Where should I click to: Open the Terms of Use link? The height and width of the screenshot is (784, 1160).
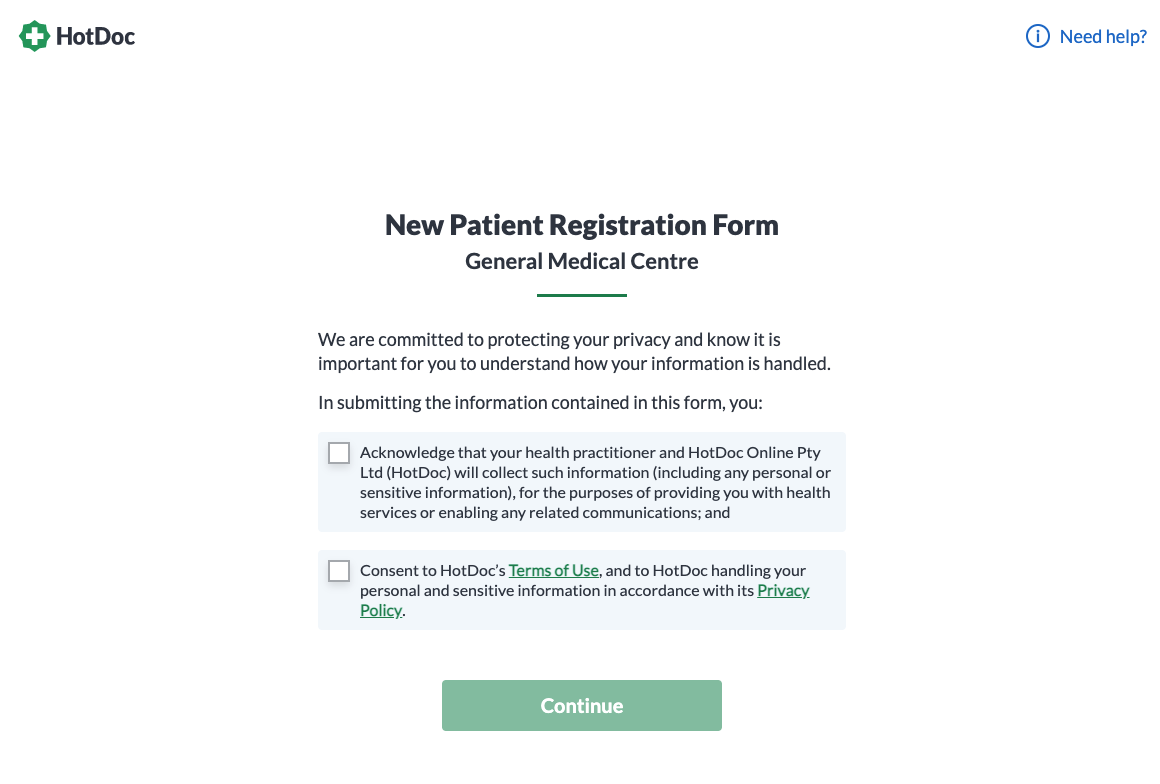[553, 570]
